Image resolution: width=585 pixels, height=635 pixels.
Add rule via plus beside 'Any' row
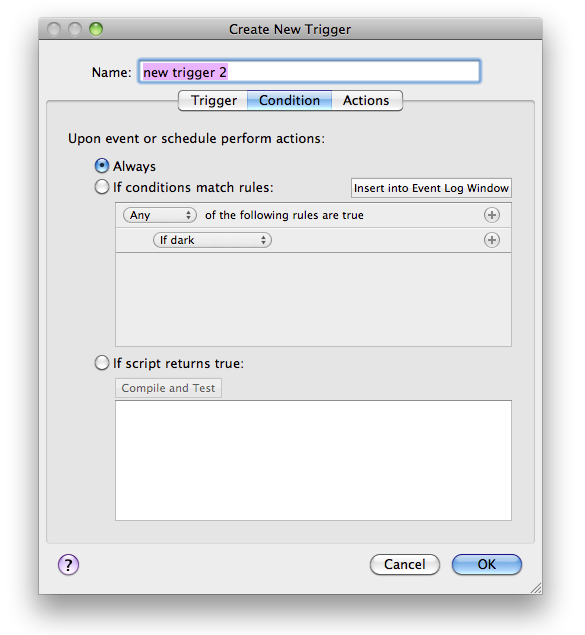491,215
